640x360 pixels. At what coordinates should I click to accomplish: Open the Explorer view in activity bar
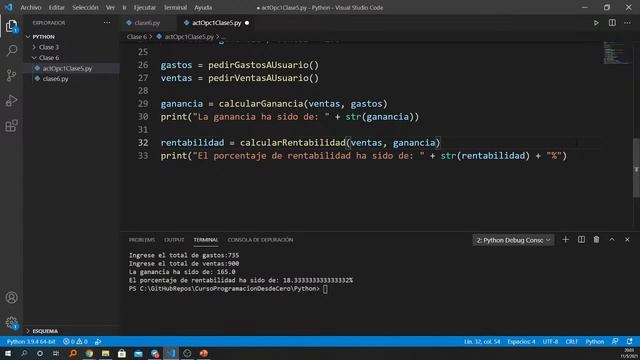11,26
